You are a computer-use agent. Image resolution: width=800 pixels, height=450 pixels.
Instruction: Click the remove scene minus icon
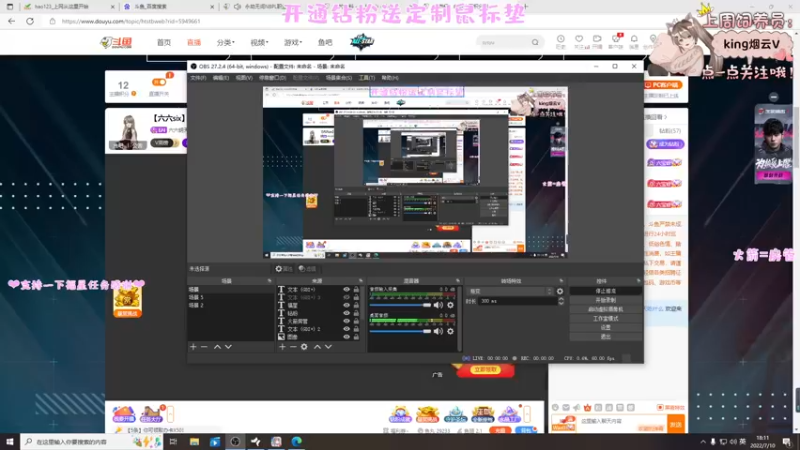point(204,347)
